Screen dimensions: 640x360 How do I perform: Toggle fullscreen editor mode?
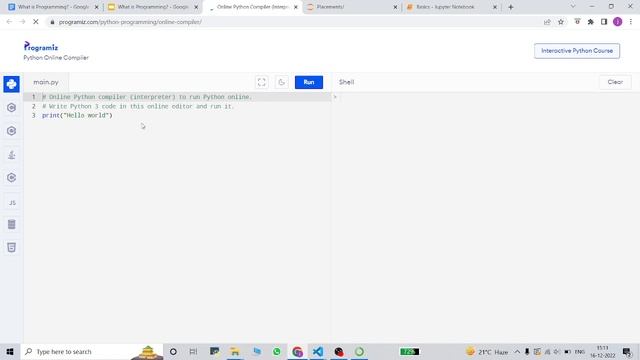(x=262, y=82)
